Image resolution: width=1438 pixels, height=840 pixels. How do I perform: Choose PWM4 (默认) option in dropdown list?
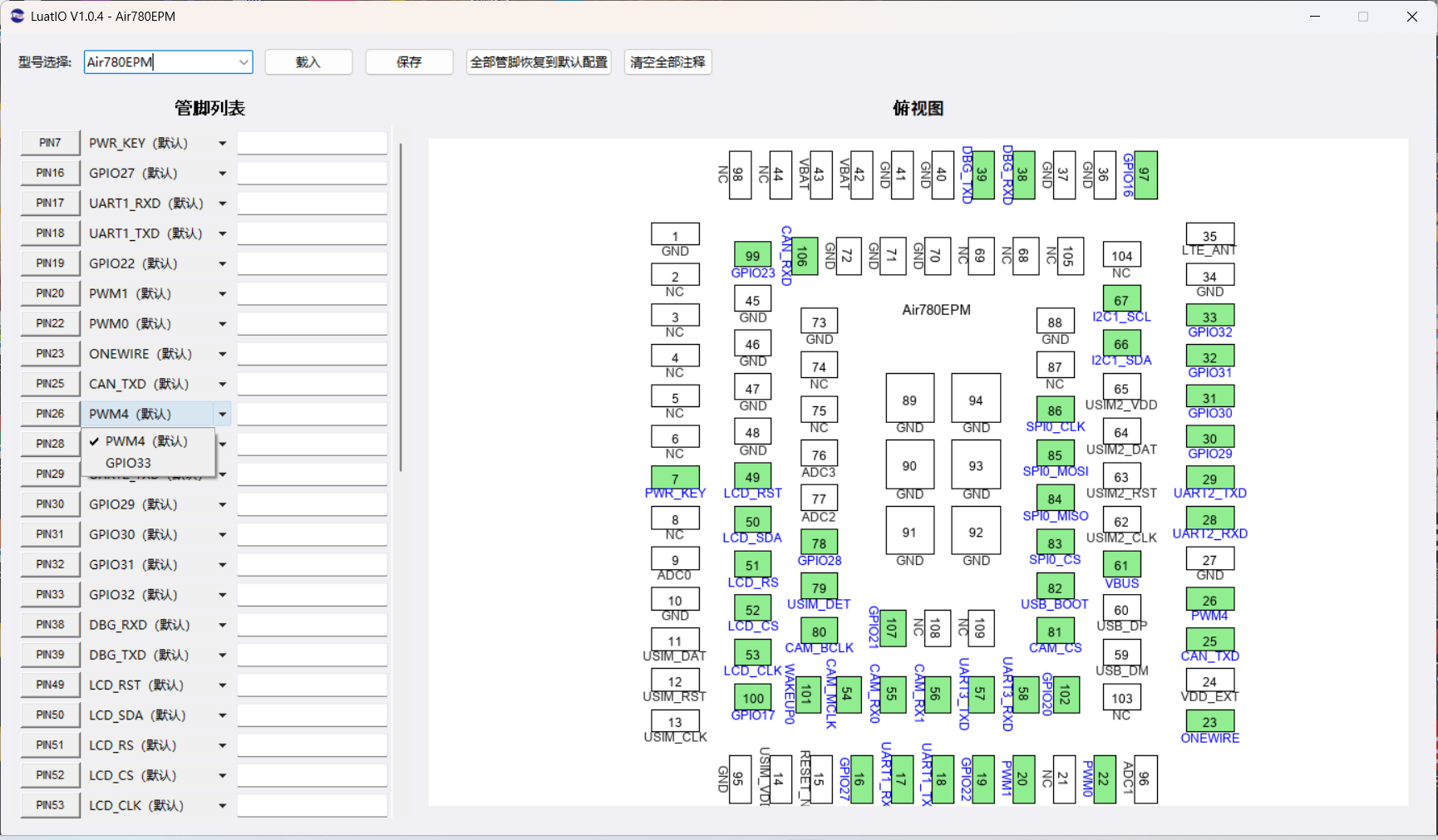click(146, 441)
